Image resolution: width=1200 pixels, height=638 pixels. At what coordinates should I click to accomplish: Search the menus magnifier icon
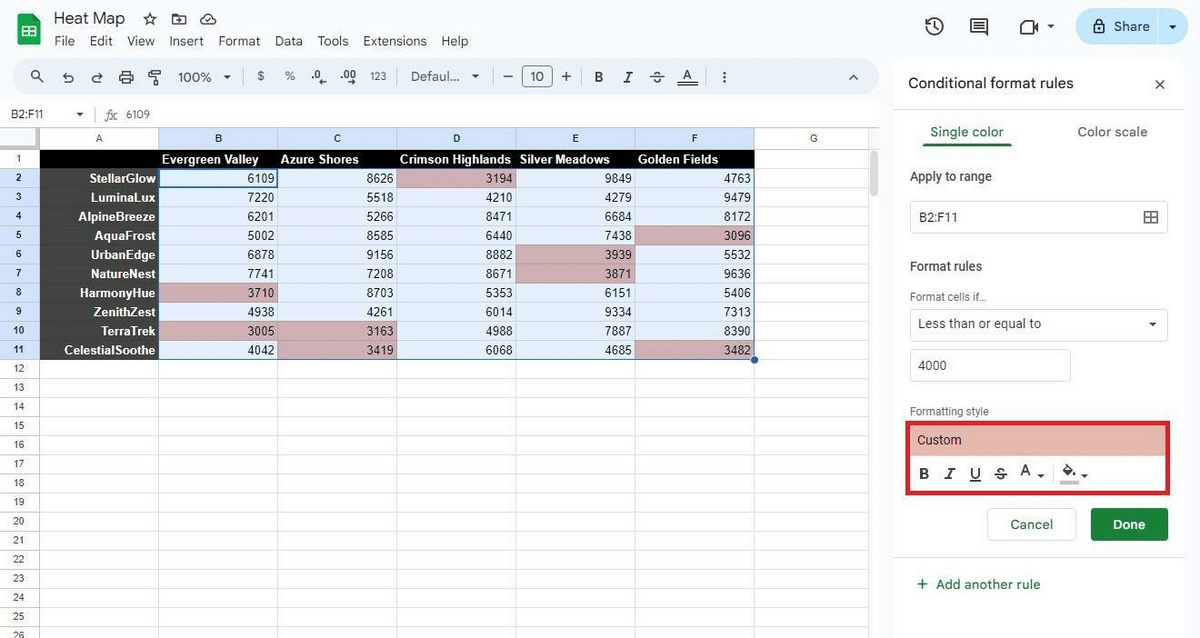coord(37,77)
